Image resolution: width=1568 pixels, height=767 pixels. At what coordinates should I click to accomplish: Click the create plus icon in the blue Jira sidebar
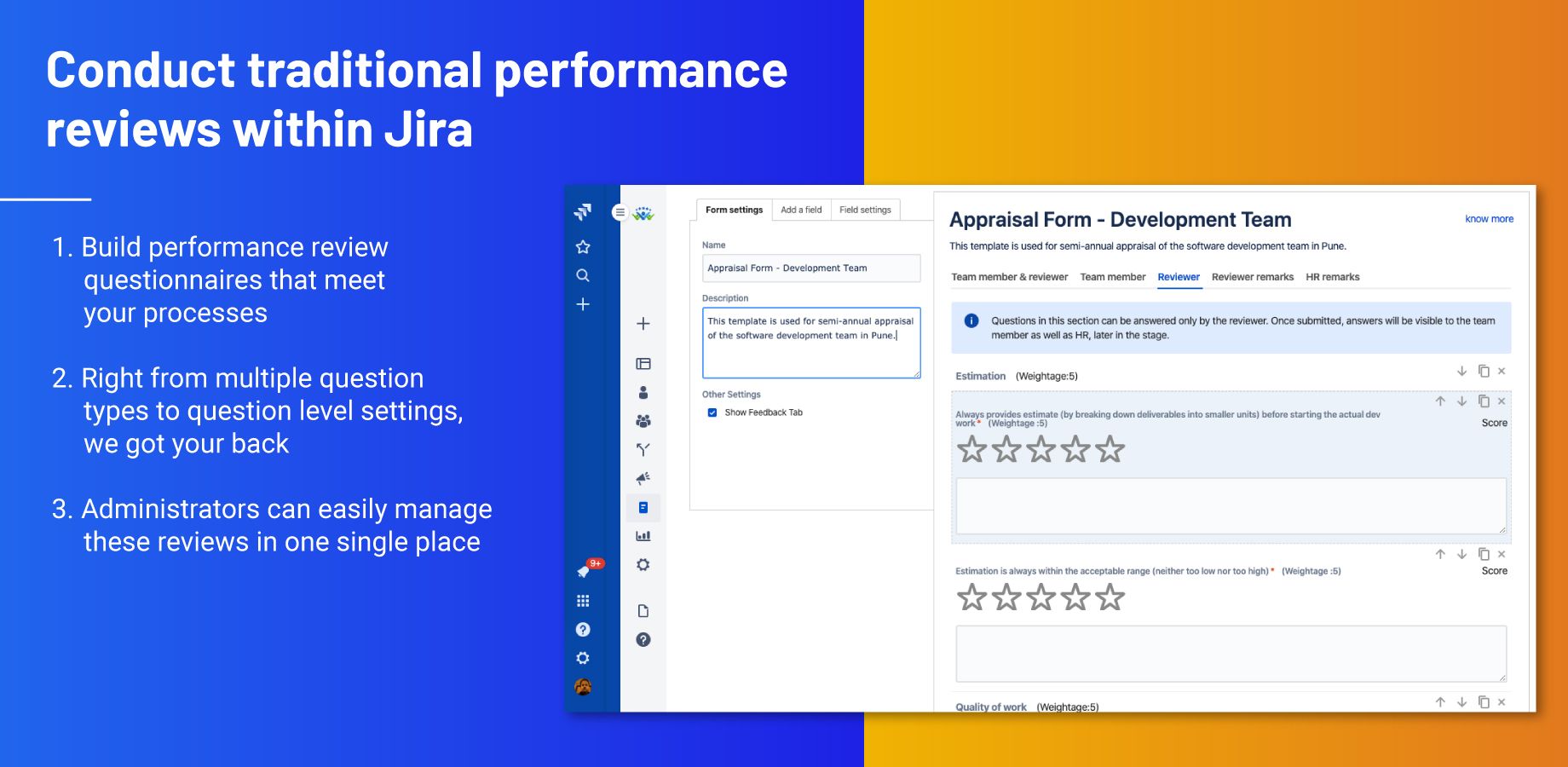coord(583,304)
